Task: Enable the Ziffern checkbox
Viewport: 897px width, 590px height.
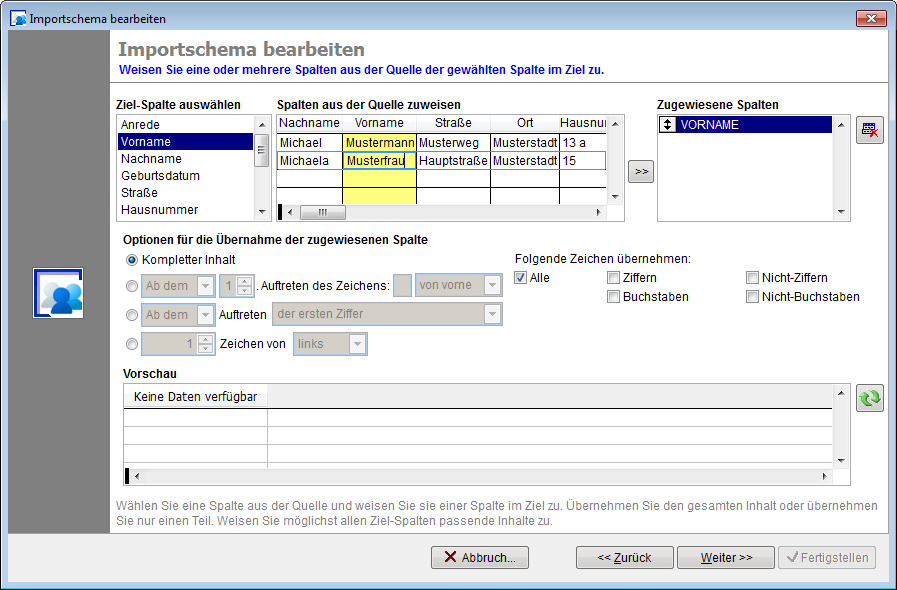Action: click(x=613, y=278)
